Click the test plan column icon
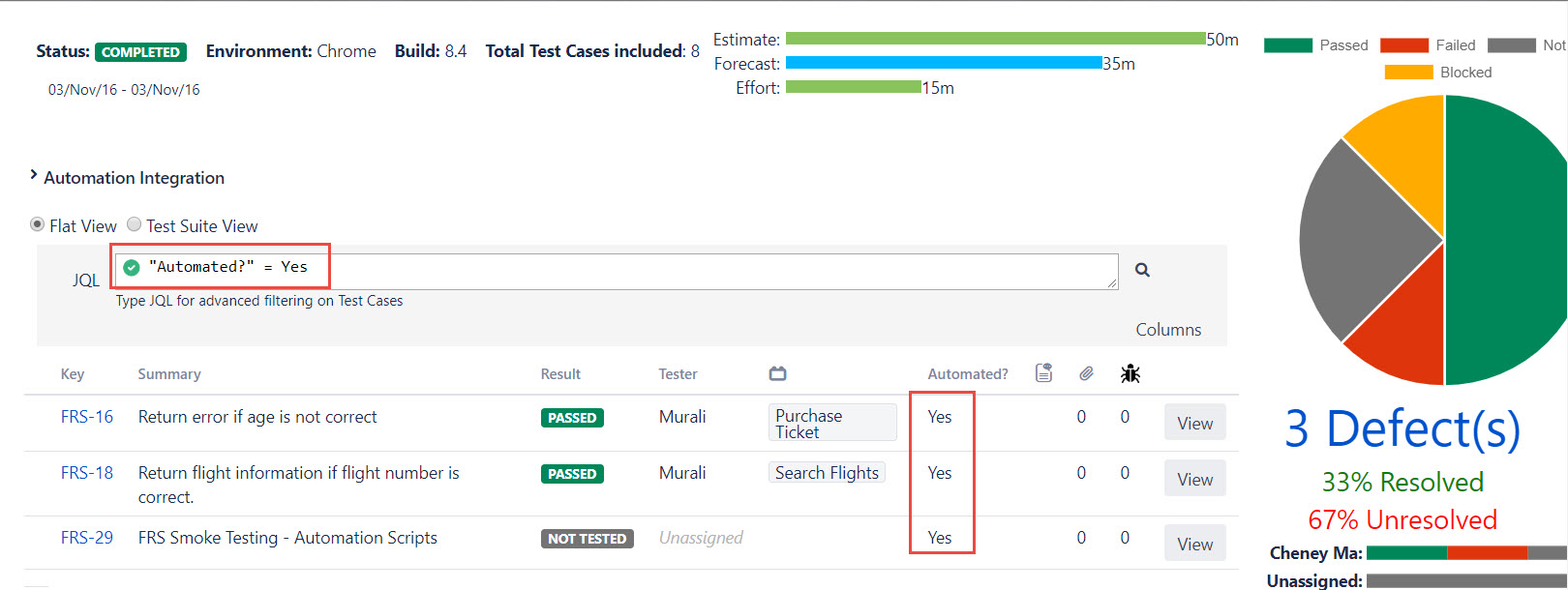Screen dimensions: 1568x590 pyautogui.click(x=777, y=373)
